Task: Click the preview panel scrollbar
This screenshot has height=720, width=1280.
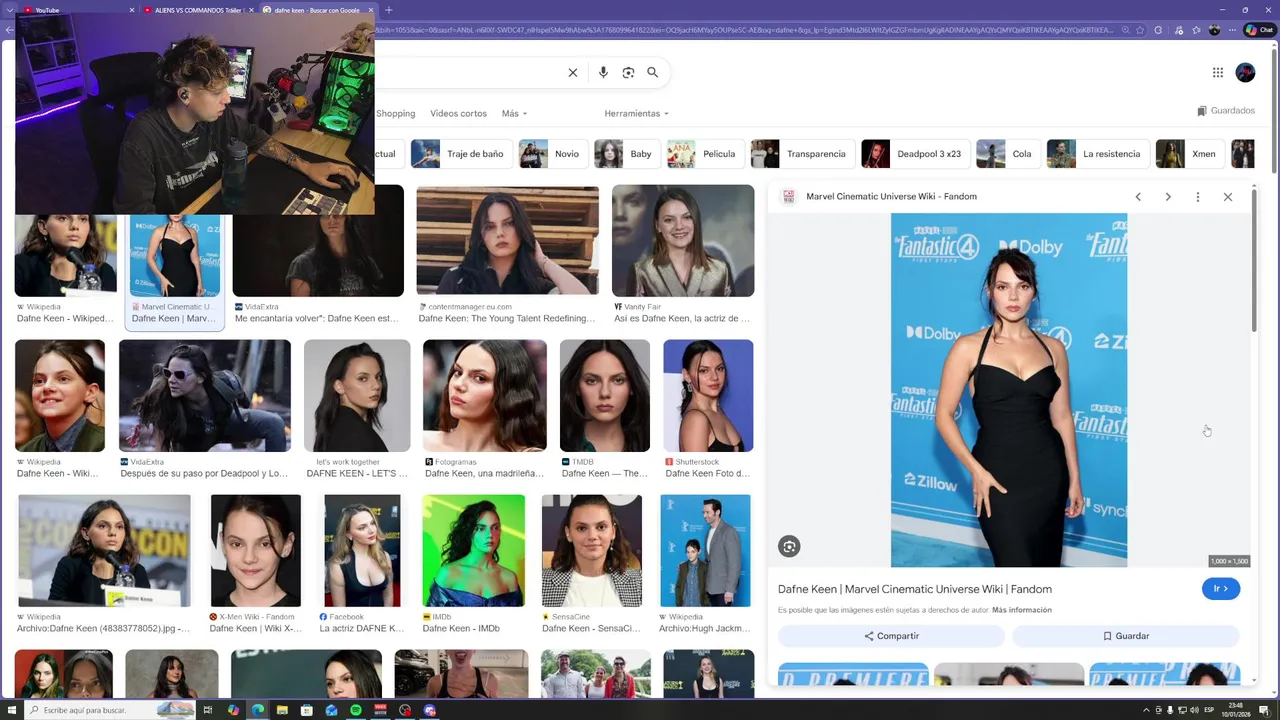Action: [x=1254, y=260]
